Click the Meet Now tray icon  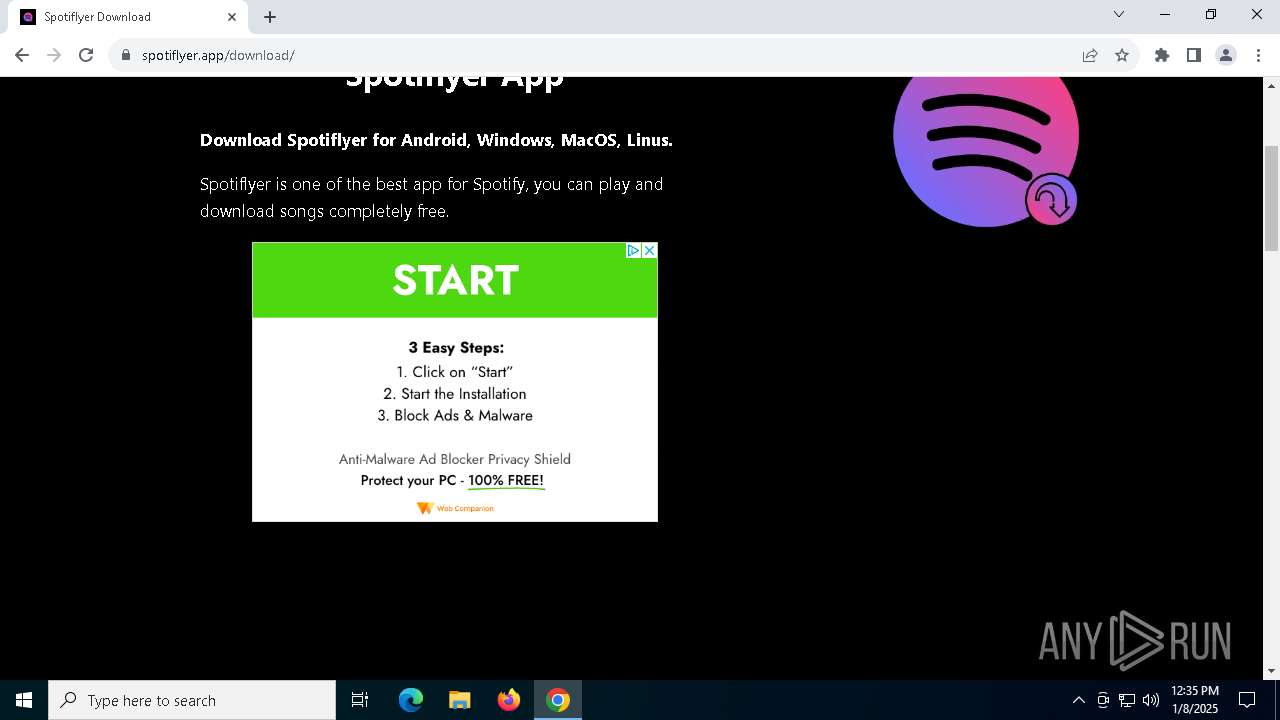[x=1103, y=700]
